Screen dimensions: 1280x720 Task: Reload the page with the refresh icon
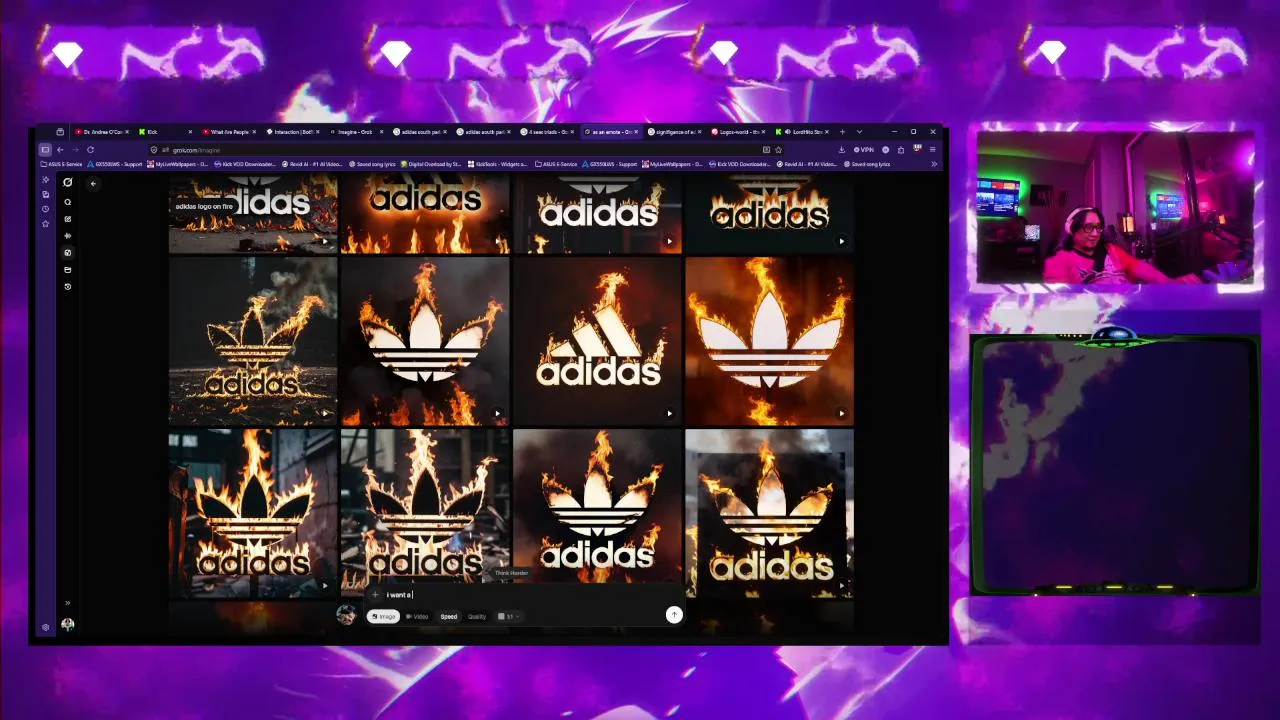click(x=90, y=150)
